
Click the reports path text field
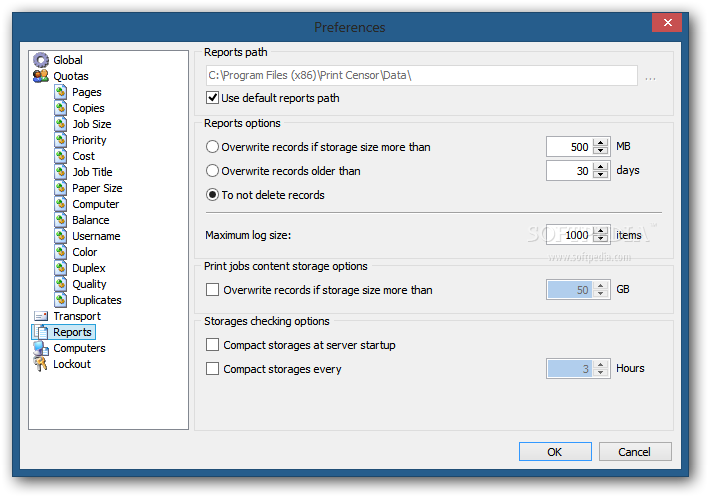(421, 75)
